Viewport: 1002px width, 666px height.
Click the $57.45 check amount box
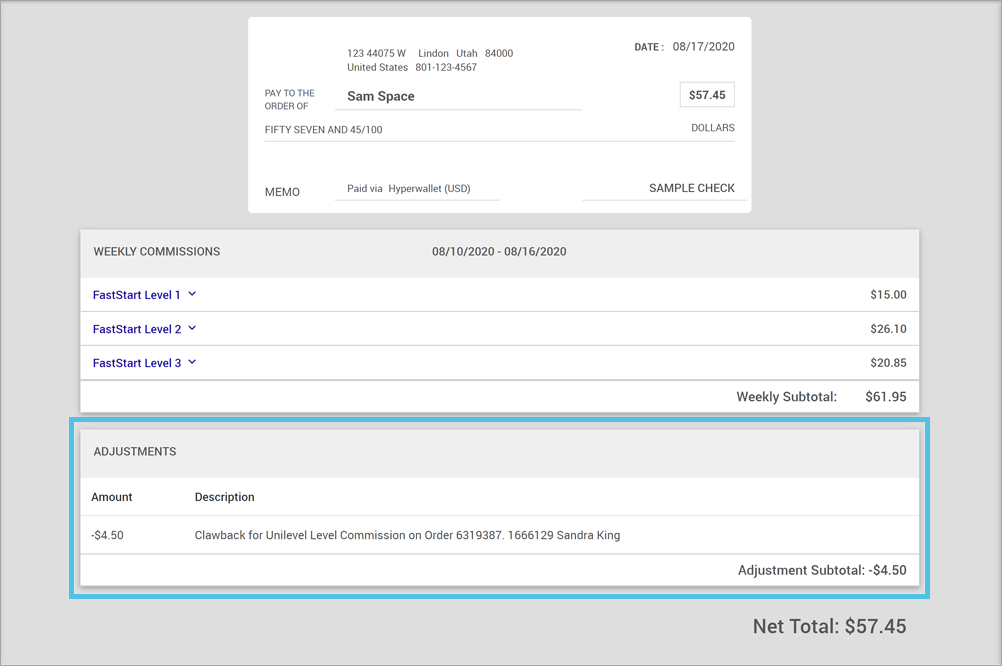[707, 95]
